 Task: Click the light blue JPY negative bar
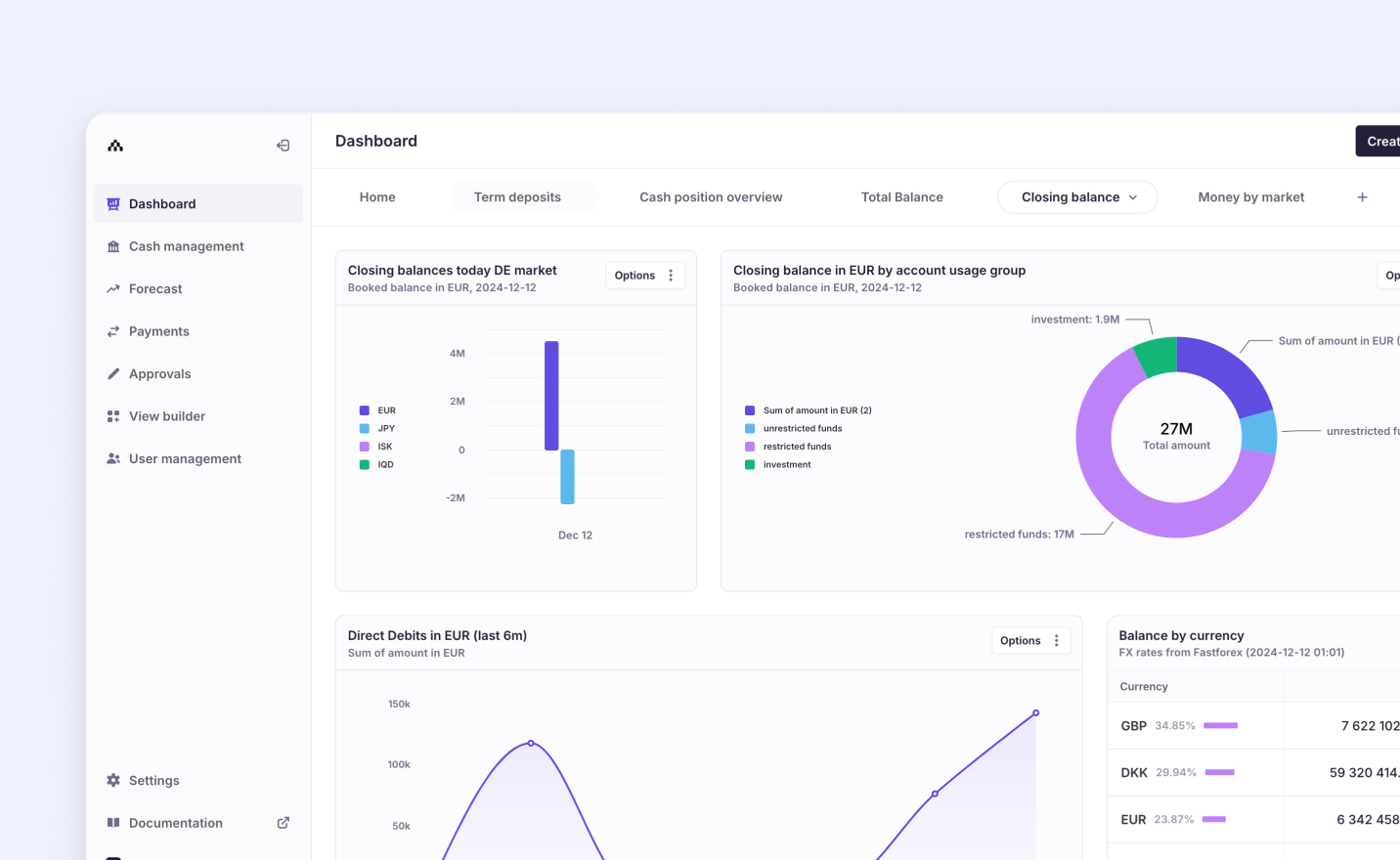[x=567, y=477]
